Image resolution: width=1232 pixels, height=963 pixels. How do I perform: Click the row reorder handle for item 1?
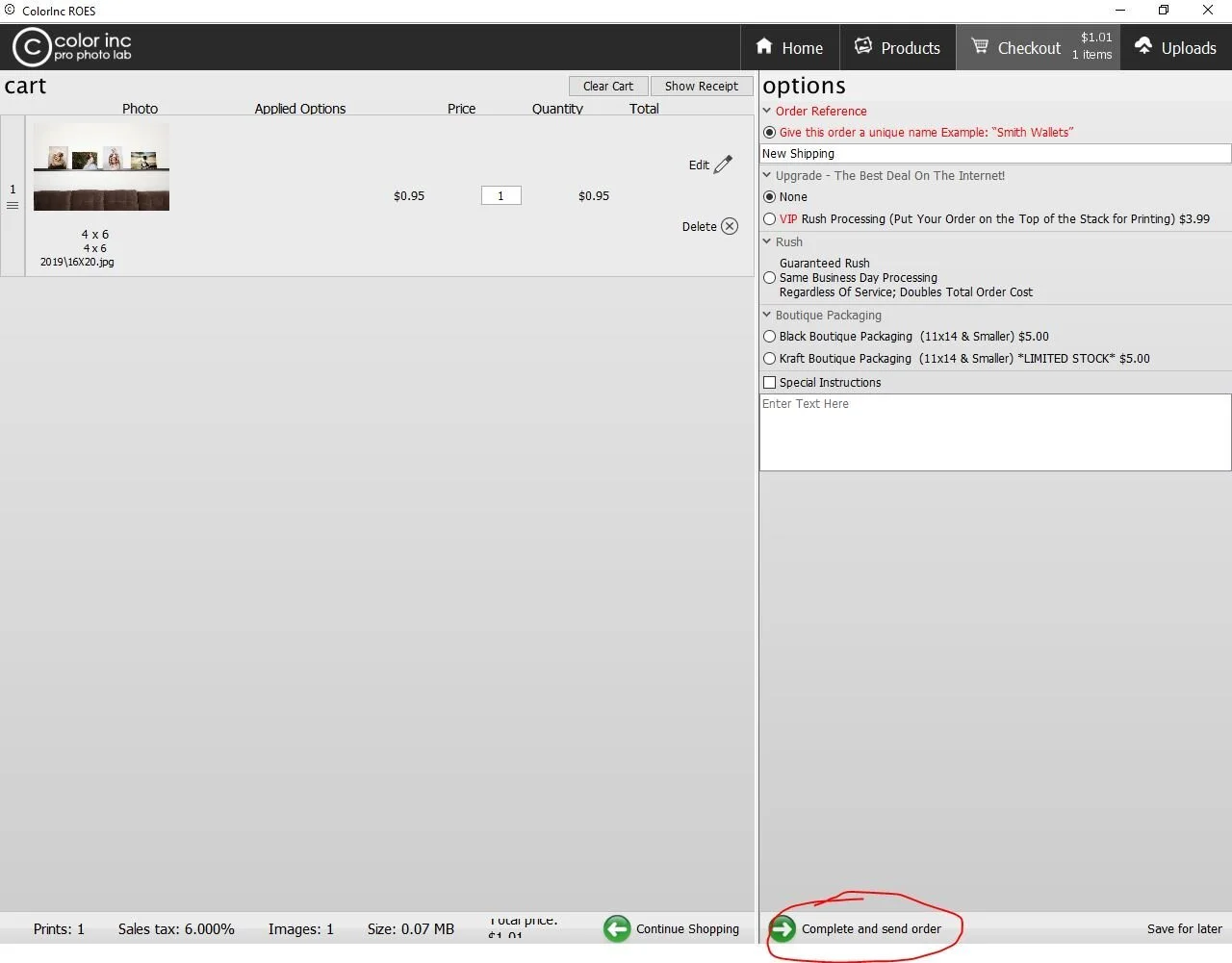(13, 205)
